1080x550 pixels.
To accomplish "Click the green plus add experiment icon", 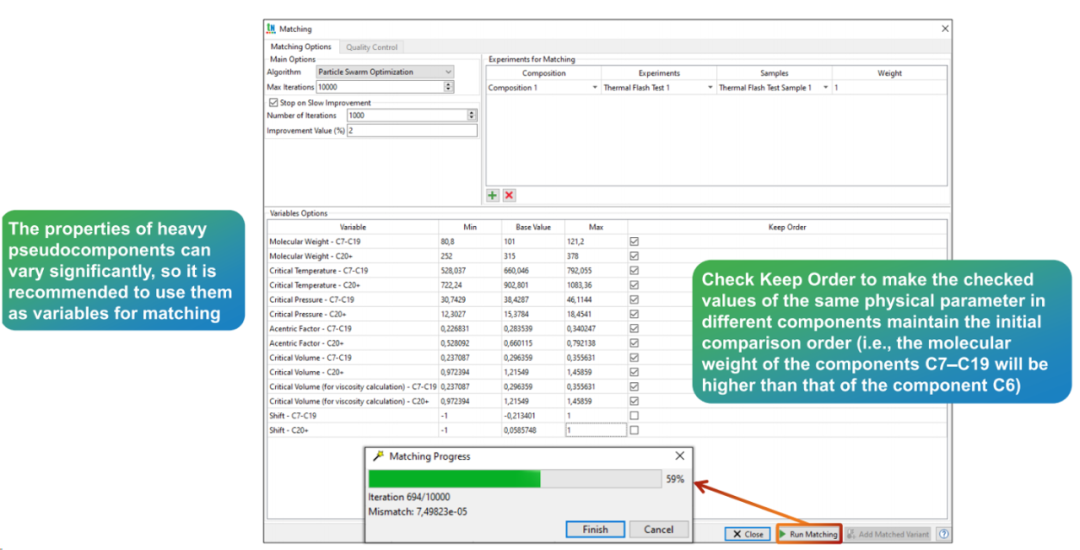I will [x=493, y=195].
